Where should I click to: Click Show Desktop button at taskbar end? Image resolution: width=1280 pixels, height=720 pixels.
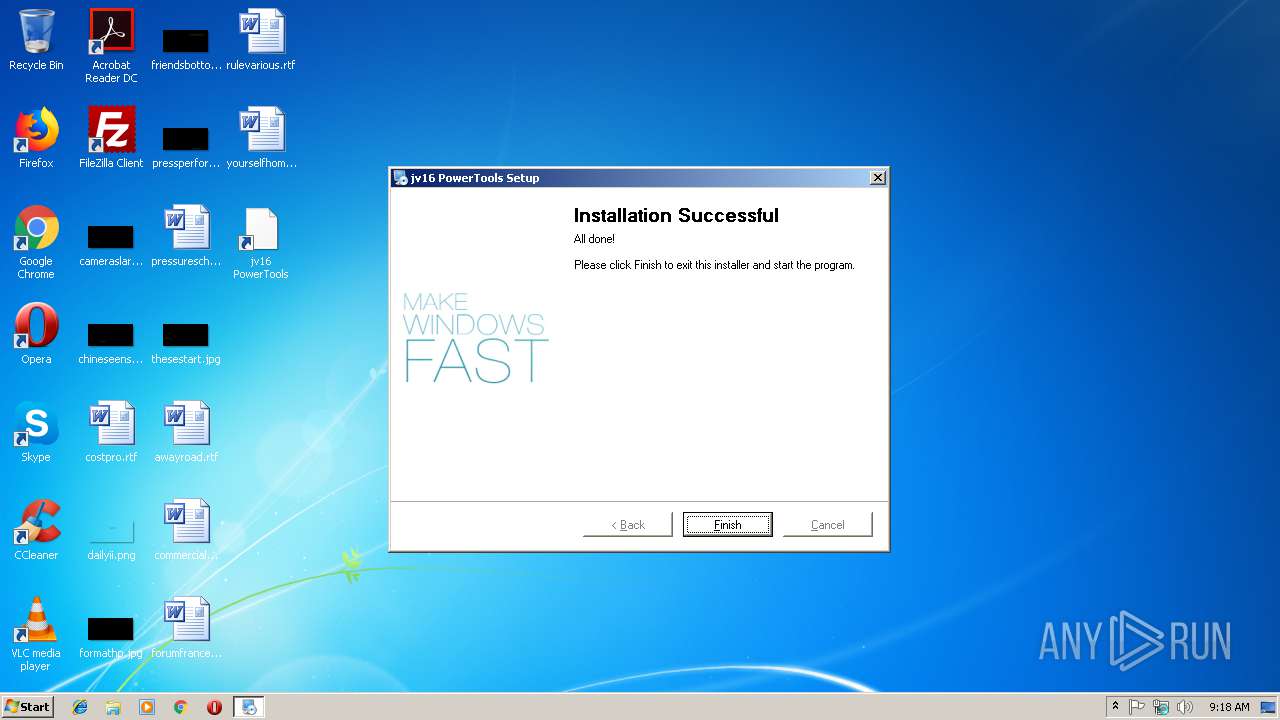coord(1268,707)
